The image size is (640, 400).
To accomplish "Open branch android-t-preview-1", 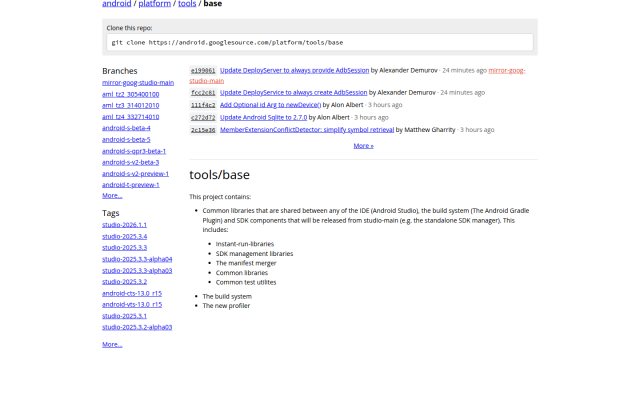I will click(x=131, y=184).
